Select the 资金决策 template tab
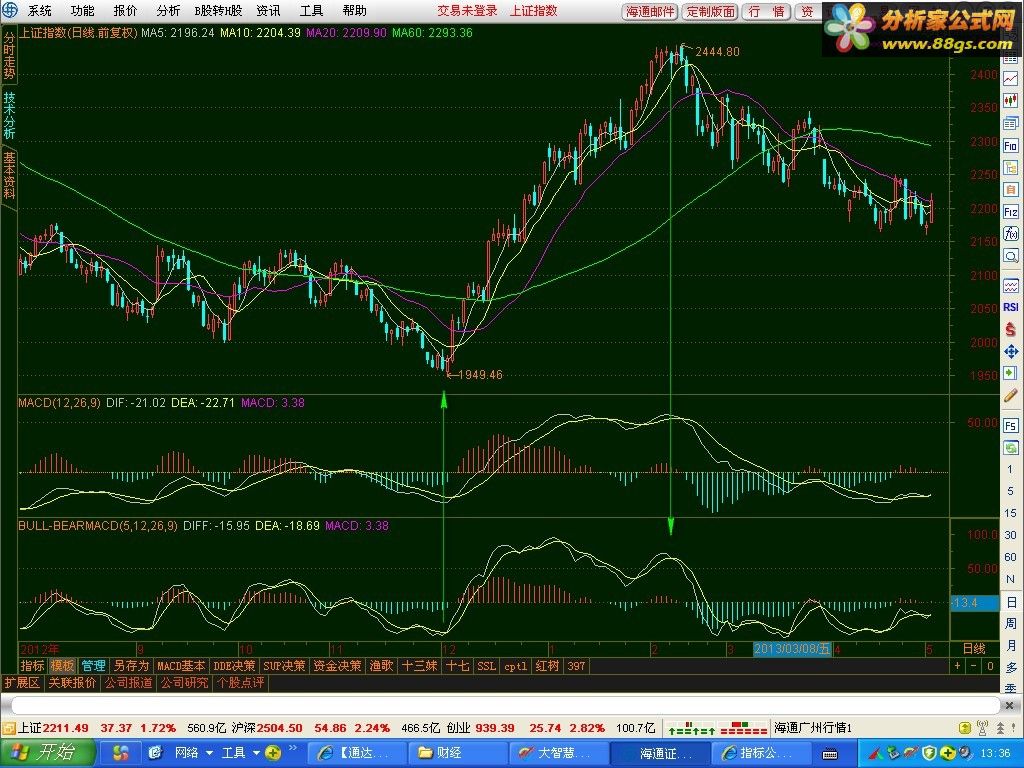This screenshot has width=1024, height=768. click(337, 666)
